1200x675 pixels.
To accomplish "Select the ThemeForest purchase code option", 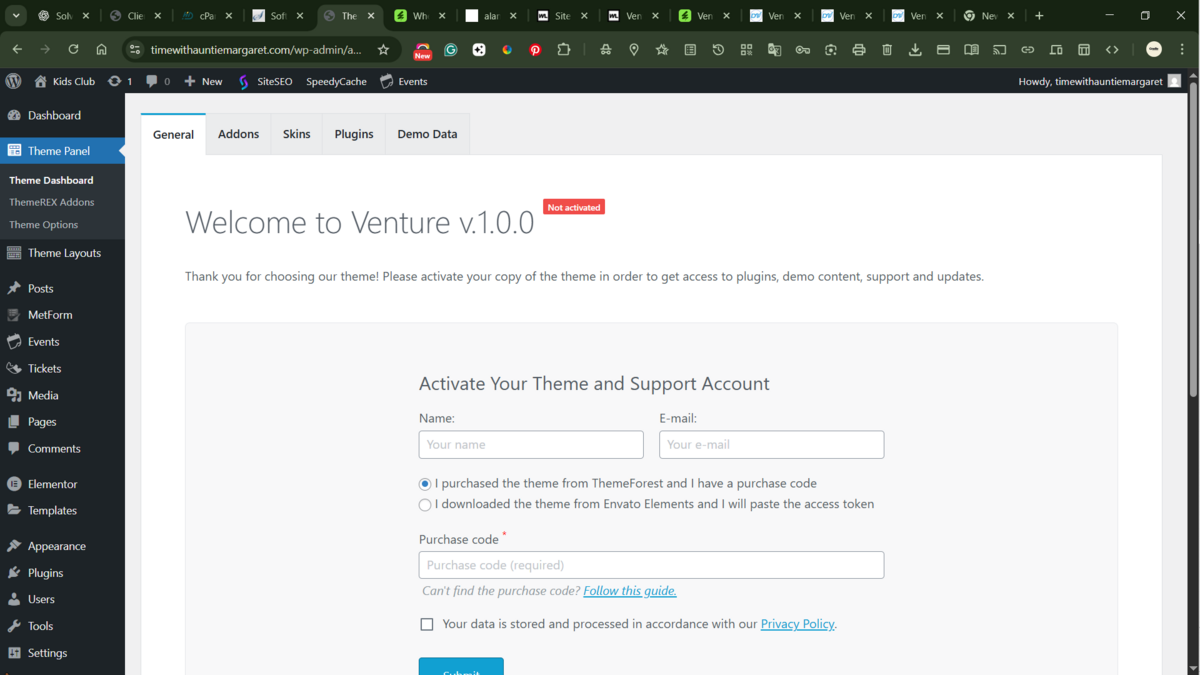I will (x=425, y=484).
